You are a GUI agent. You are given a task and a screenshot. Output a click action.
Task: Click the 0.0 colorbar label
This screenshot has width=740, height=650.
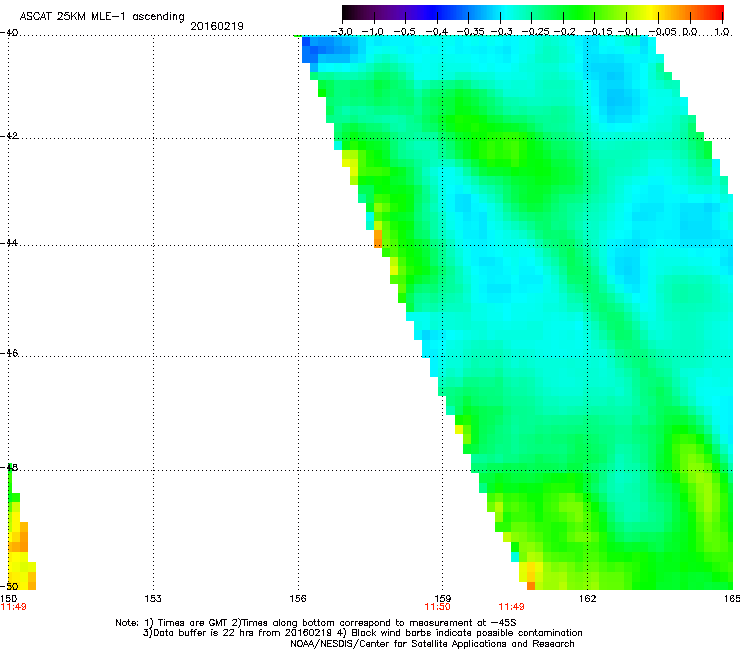point(690,32)
